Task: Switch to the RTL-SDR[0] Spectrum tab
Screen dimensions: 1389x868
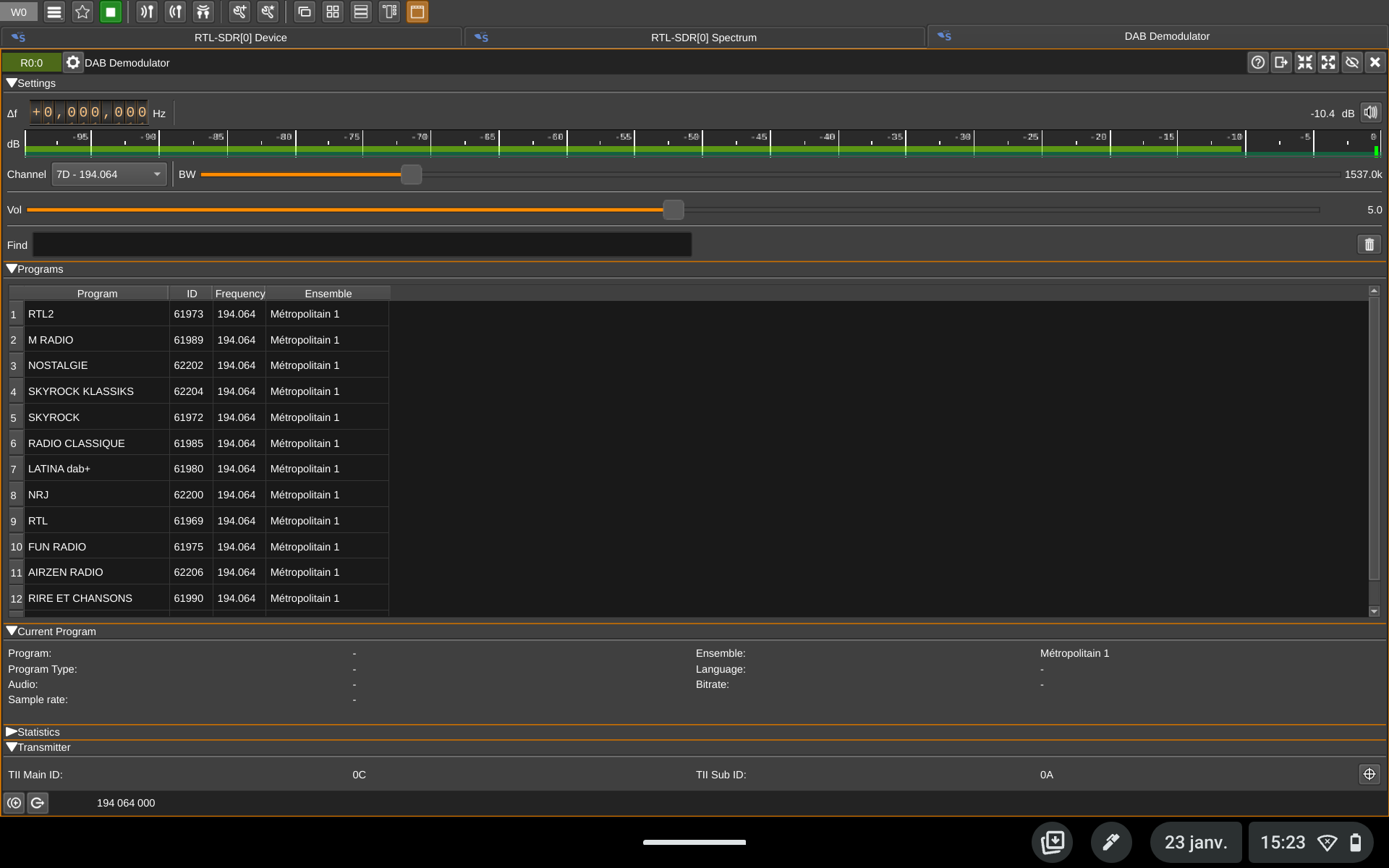Action: [694, 38]
